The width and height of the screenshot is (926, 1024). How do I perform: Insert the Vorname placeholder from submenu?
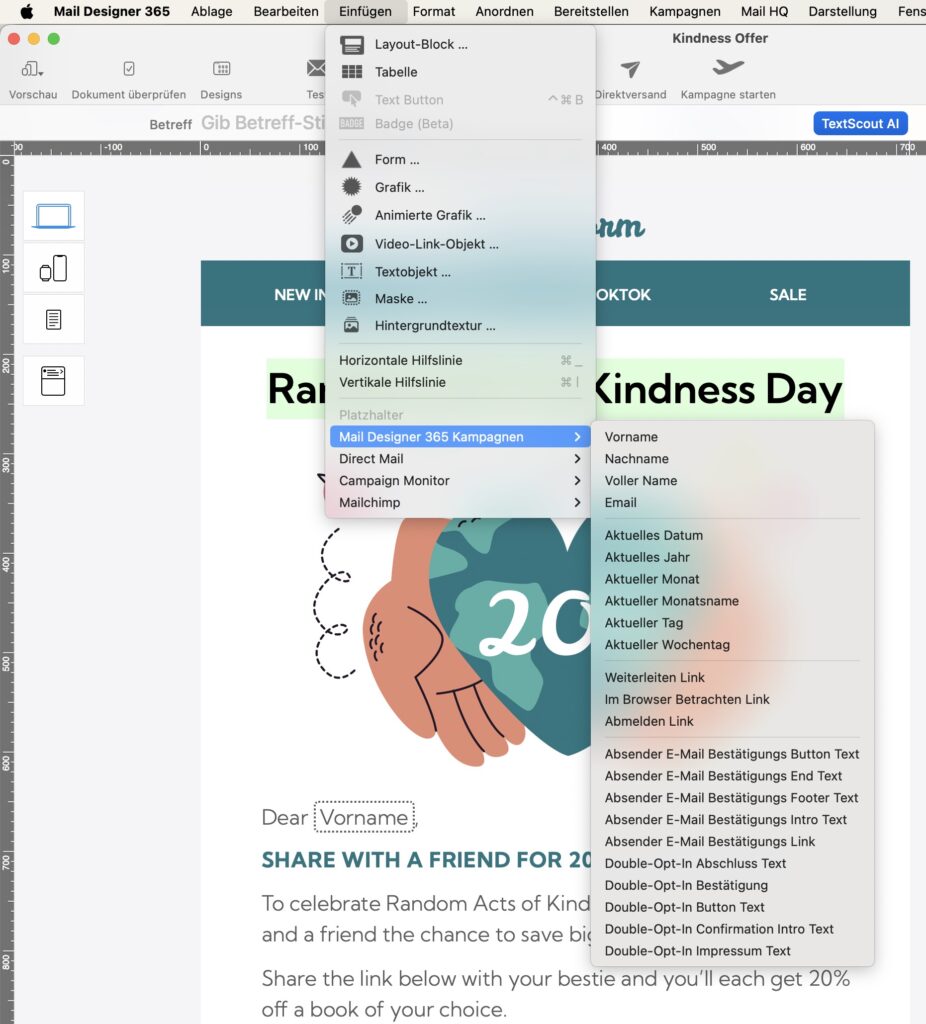732,437
